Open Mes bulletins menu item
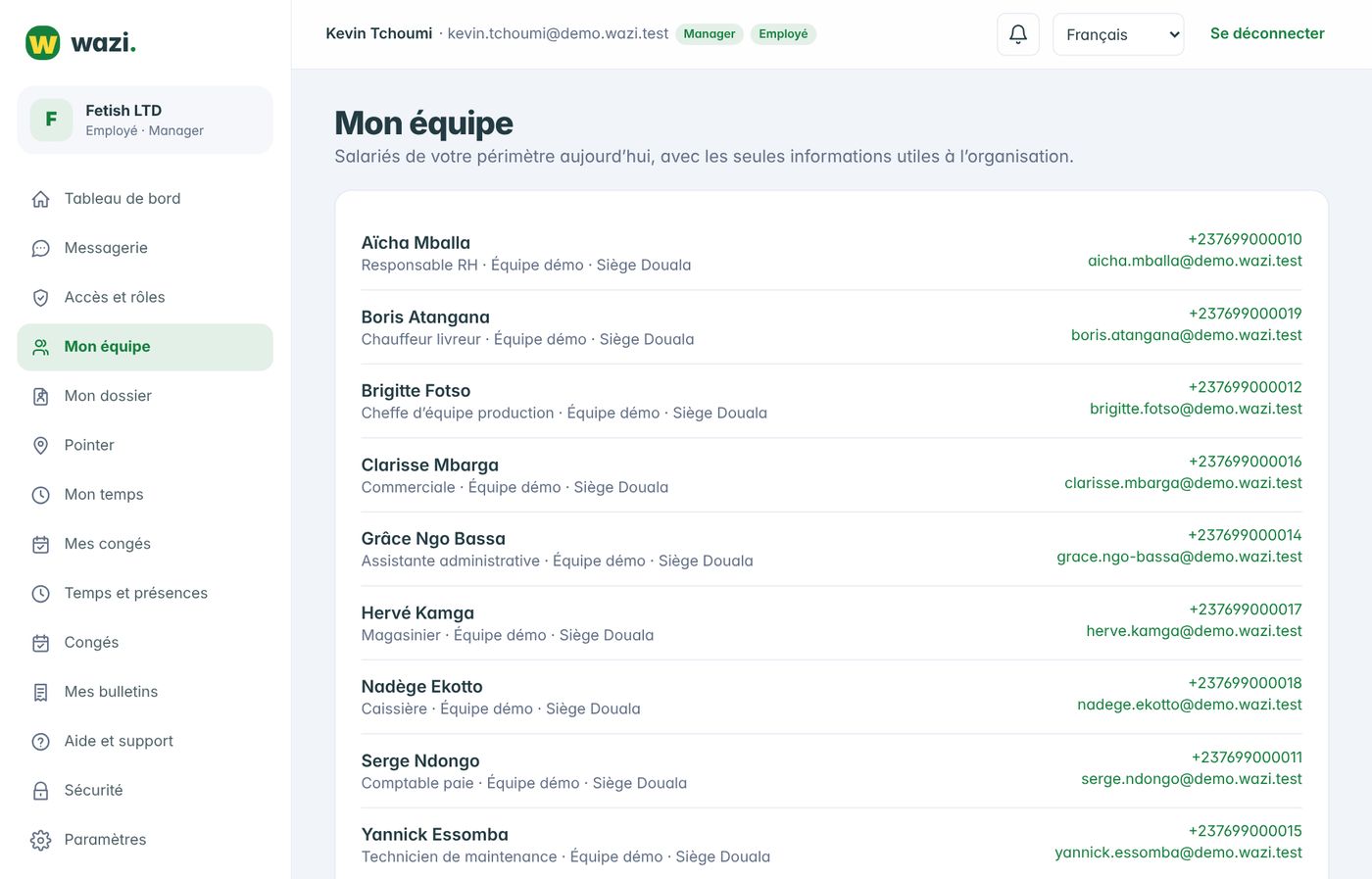This screenshot has height=879, width=1372. [x=145, y=693]
